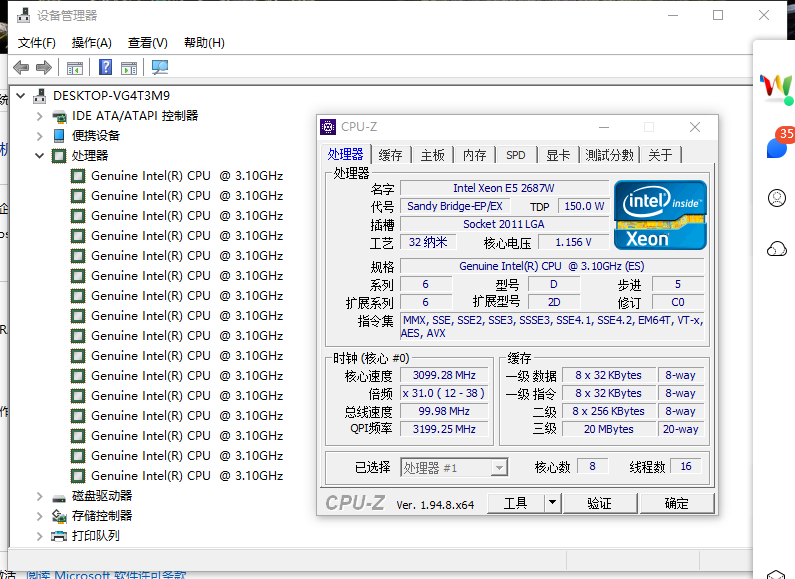Screen dimensions: 795x579
Task: Click the action pane toolbar icon
Action: click(129, 67)
